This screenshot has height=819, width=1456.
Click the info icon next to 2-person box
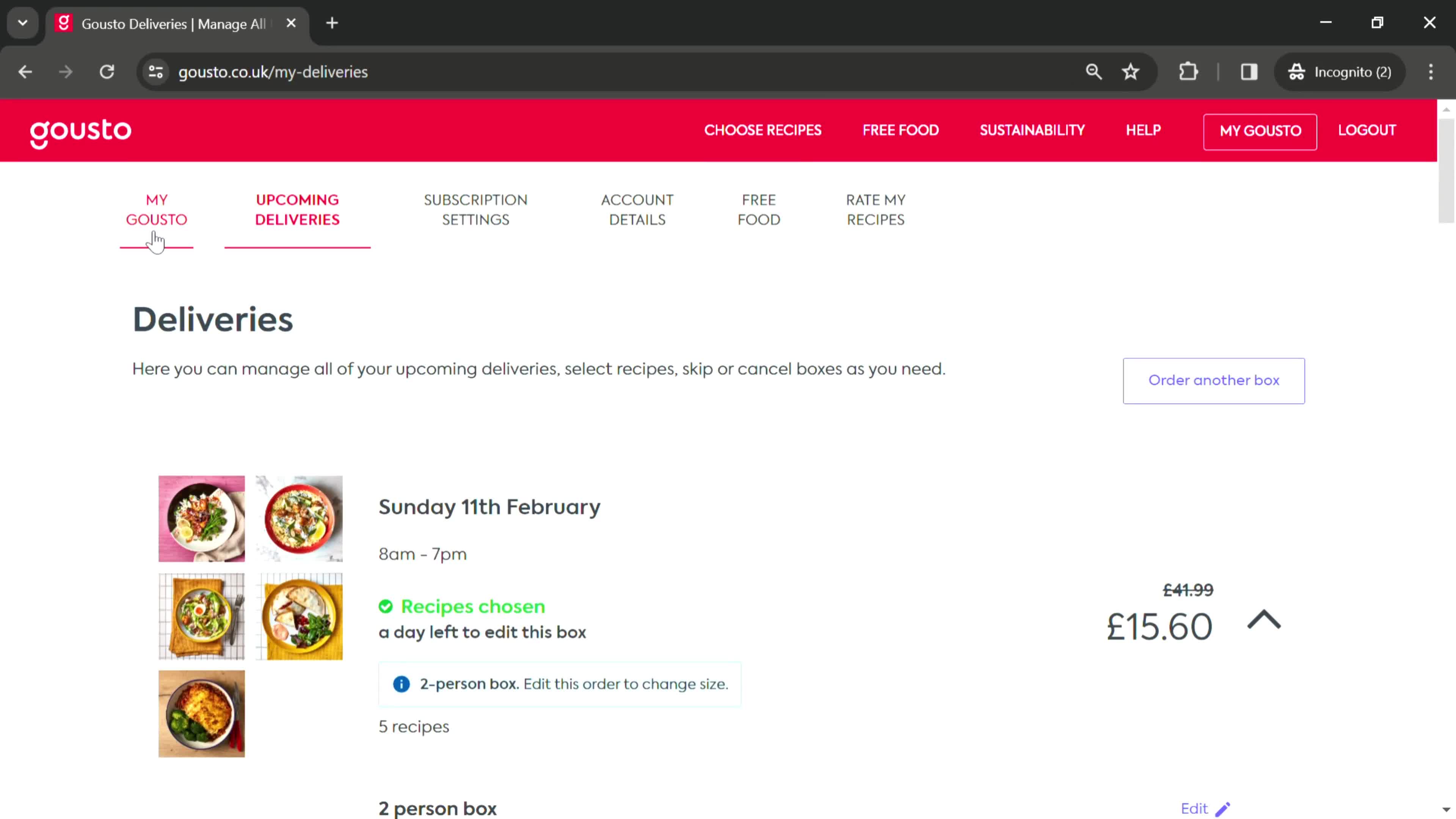tap(401, 684)
